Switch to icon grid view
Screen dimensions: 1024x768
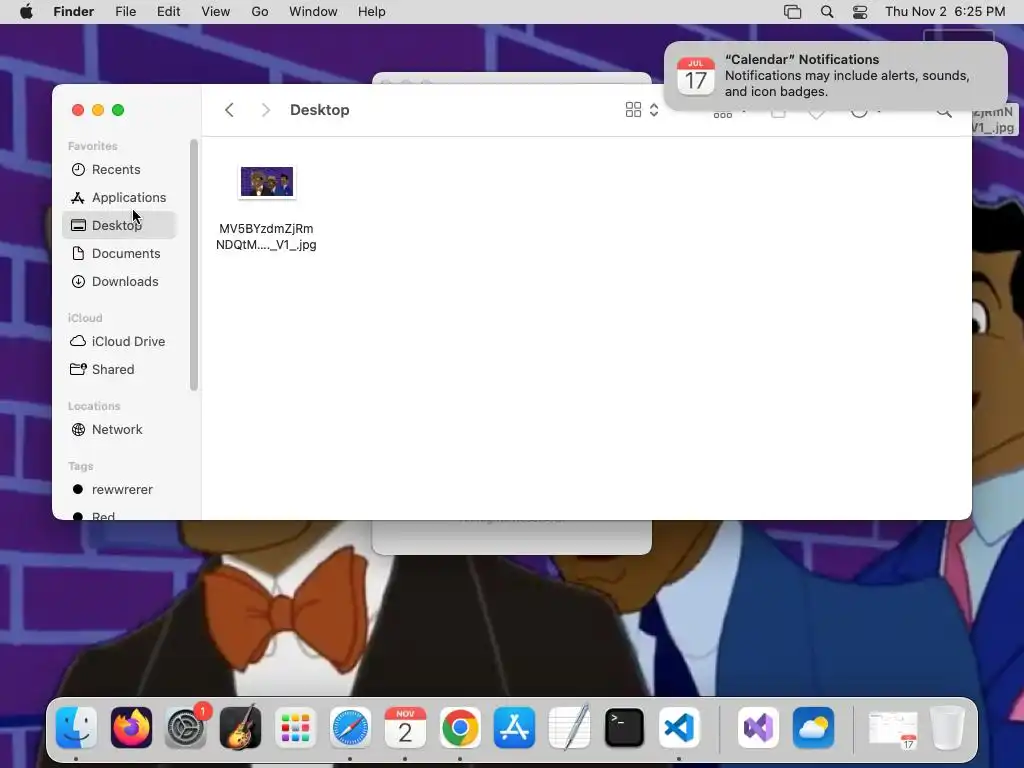click(x=633, y=110)
